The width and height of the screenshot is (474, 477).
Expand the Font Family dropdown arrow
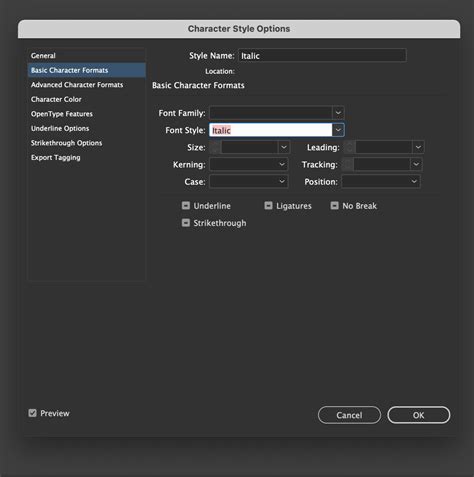click(338, 113)
